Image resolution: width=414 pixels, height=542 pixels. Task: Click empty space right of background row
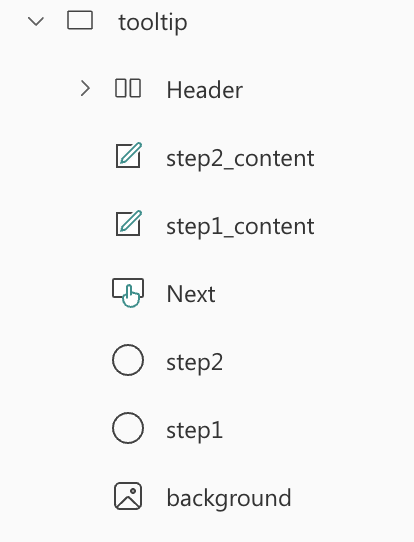click(x=352, y=498)
